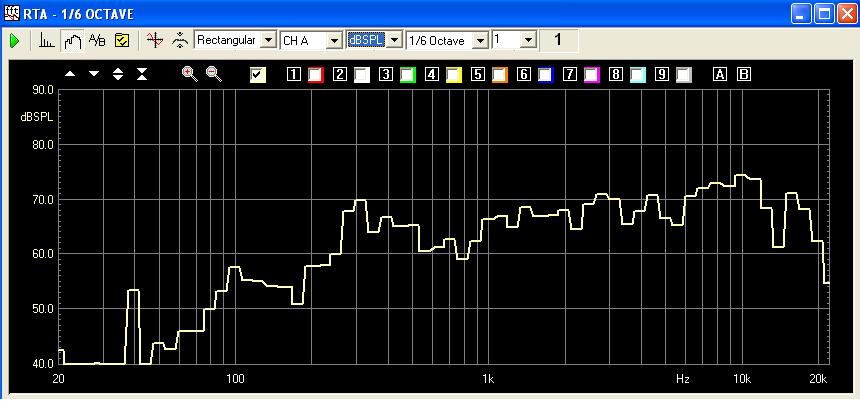The height and width of the screenshot is (406, 860).
Task: Open the yellow checklist settings icon
Action: point(122,40)
